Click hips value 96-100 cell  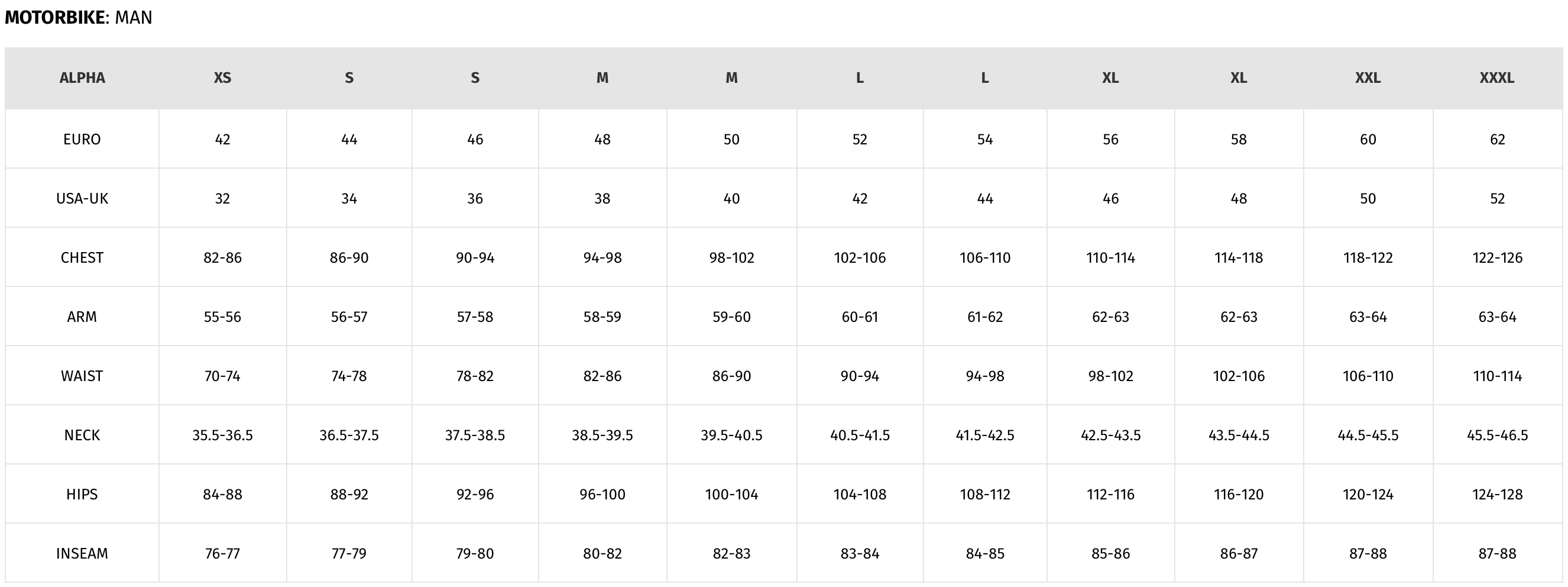pyautogui.click(x=602, y=494)
